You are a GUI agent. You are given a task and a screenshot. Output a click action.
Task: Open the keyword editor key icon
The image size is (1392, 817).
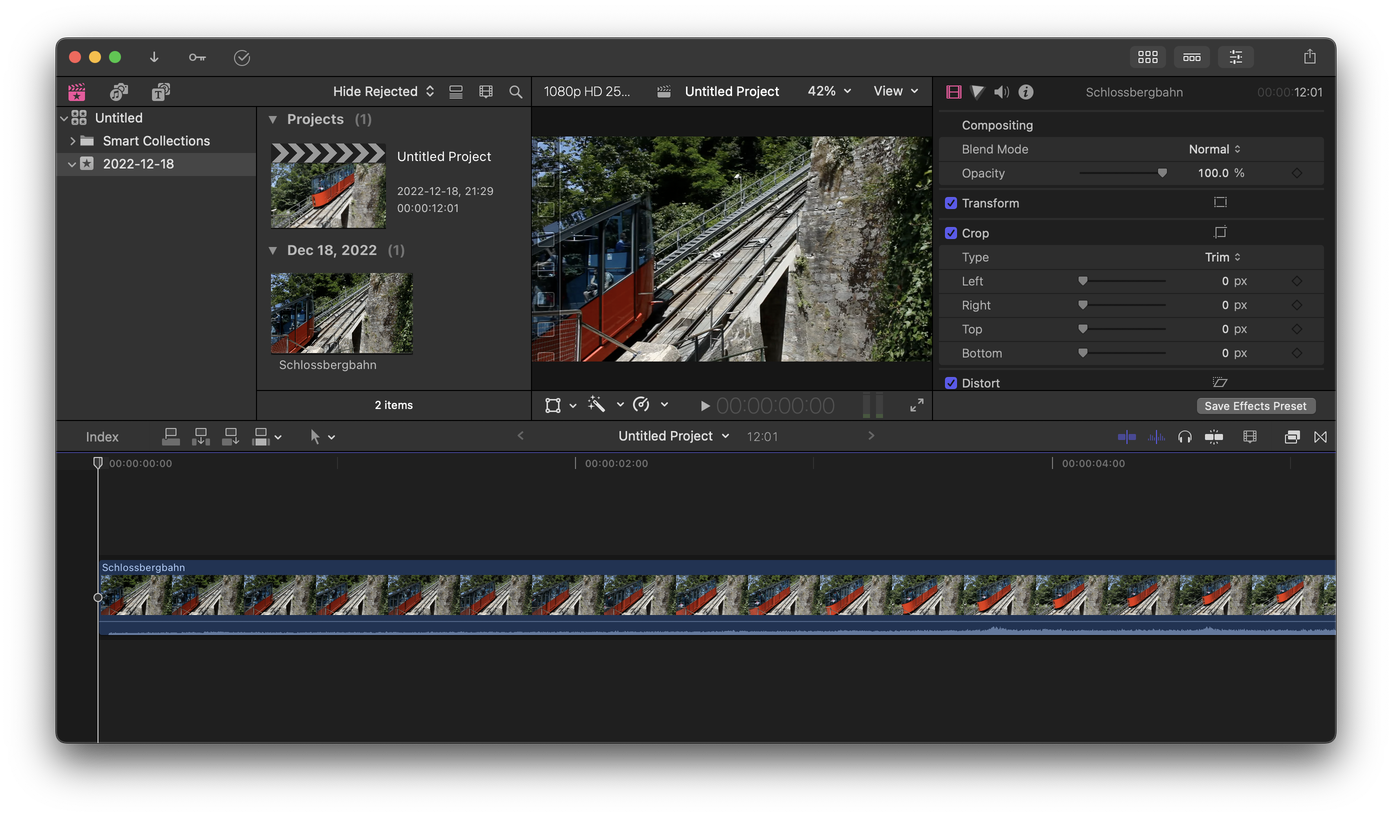(x=197, y=57)
